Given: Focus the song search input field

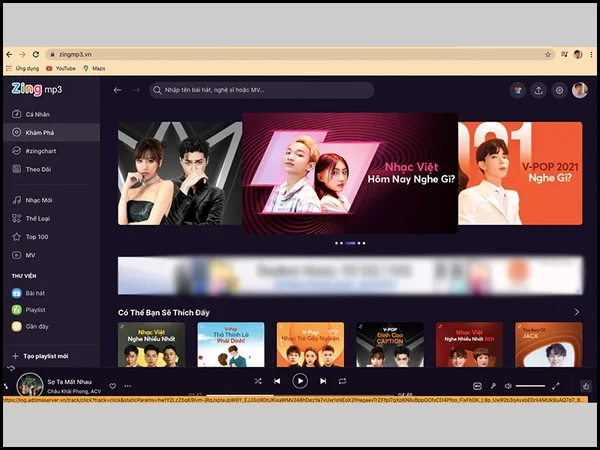Looking at the screenshot, I should (262, 90).
